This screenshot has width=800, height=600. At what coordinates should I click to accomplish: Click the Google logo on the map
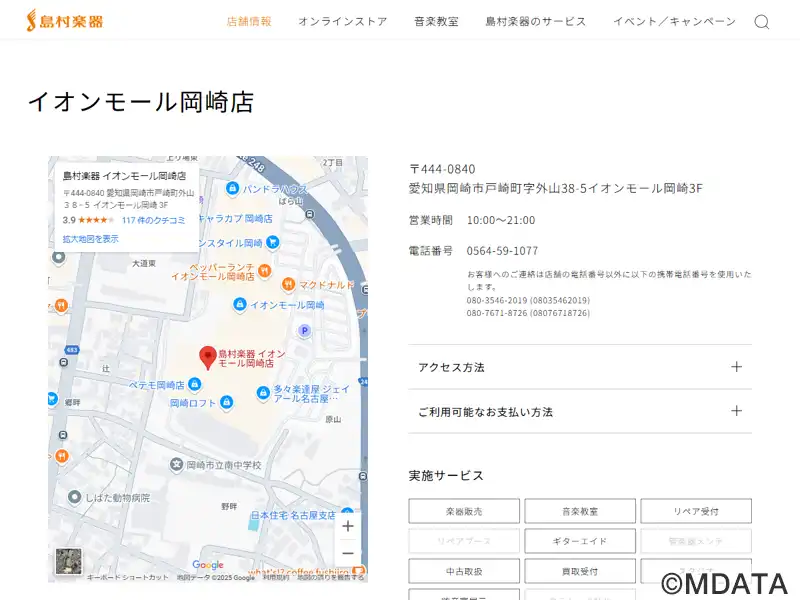click(208, 564)
